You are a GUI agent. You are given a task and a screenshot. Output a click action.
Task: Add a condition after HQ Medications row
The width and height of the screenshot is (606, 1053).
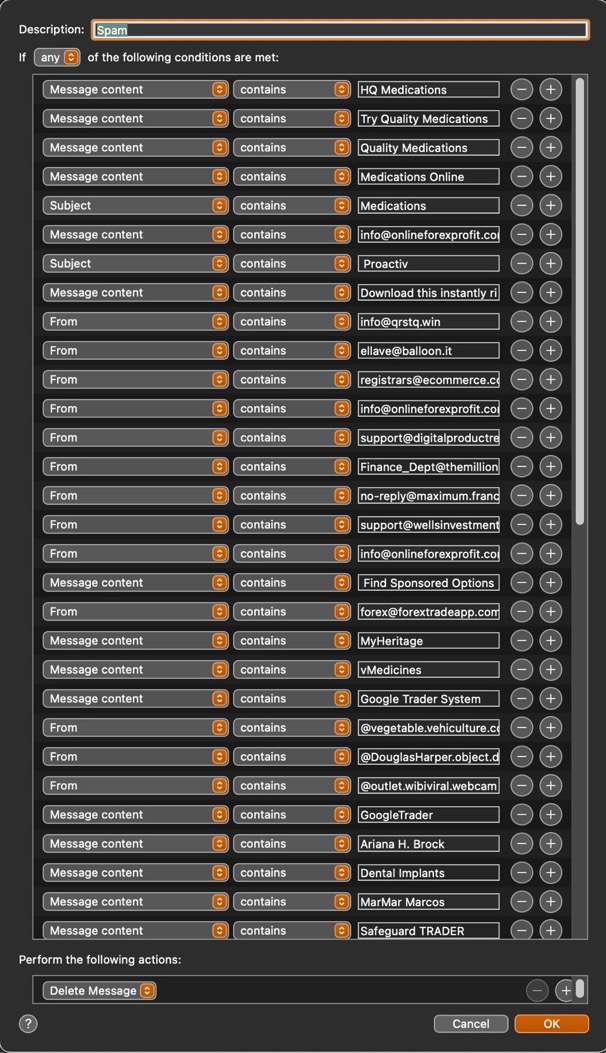point(550,89)
